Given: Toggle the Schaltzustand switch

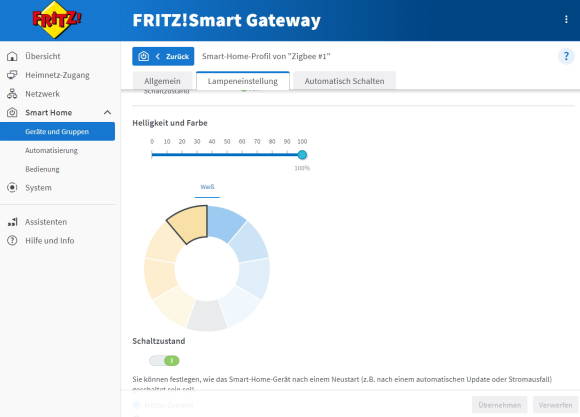Looking at the screenshot, I should click(164, 360).
